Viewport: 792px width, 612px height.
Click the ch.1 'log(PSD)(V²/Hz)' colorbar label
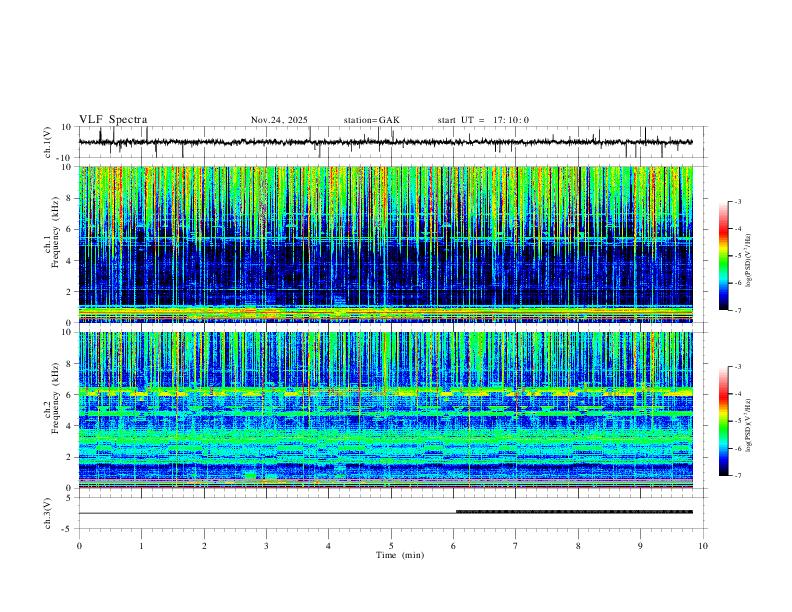[748, 260]
